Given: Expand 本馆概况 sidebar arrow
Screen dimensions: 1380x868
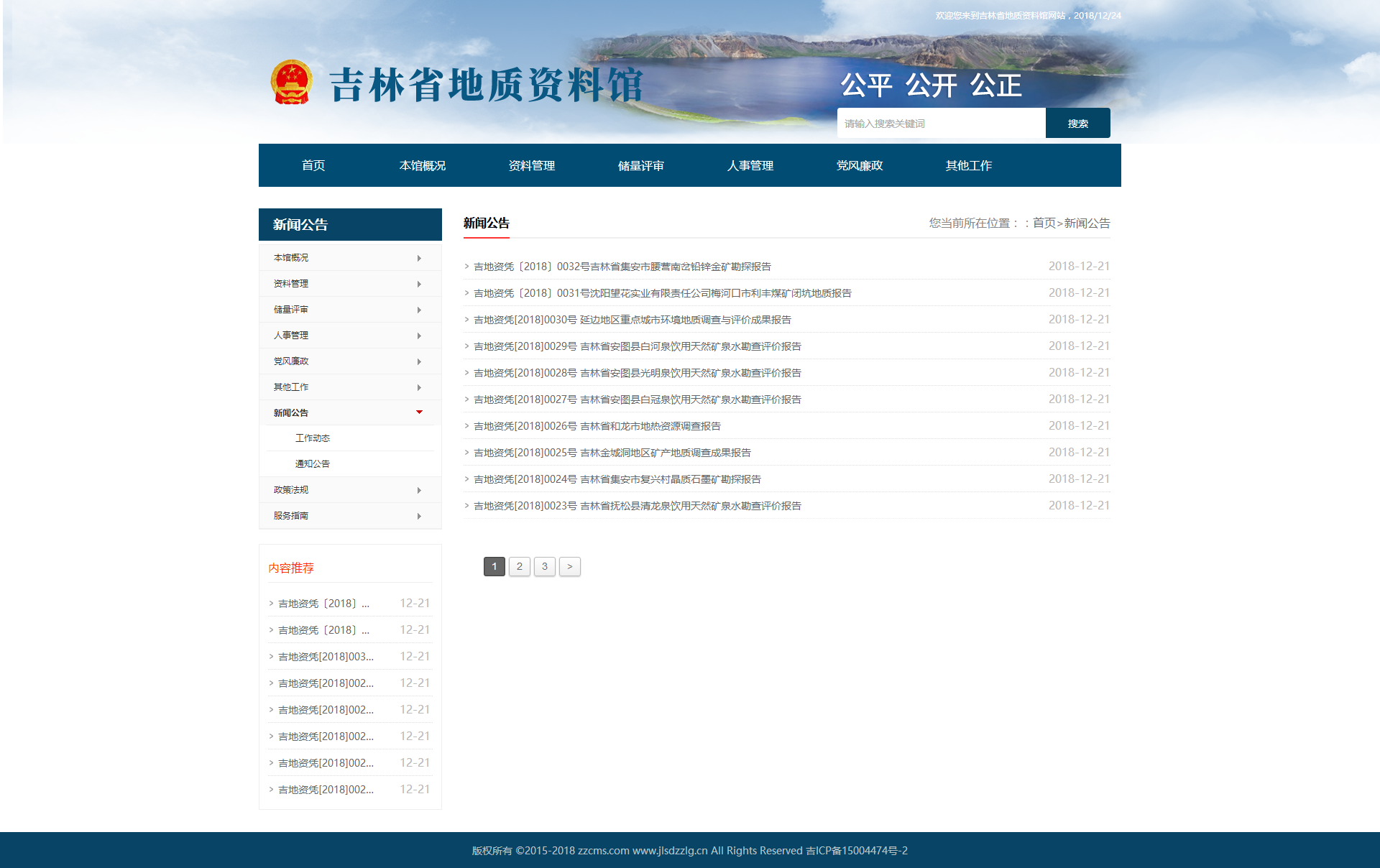Looking at the screenshot, I should pyautogui.click(x=419, y=258).
